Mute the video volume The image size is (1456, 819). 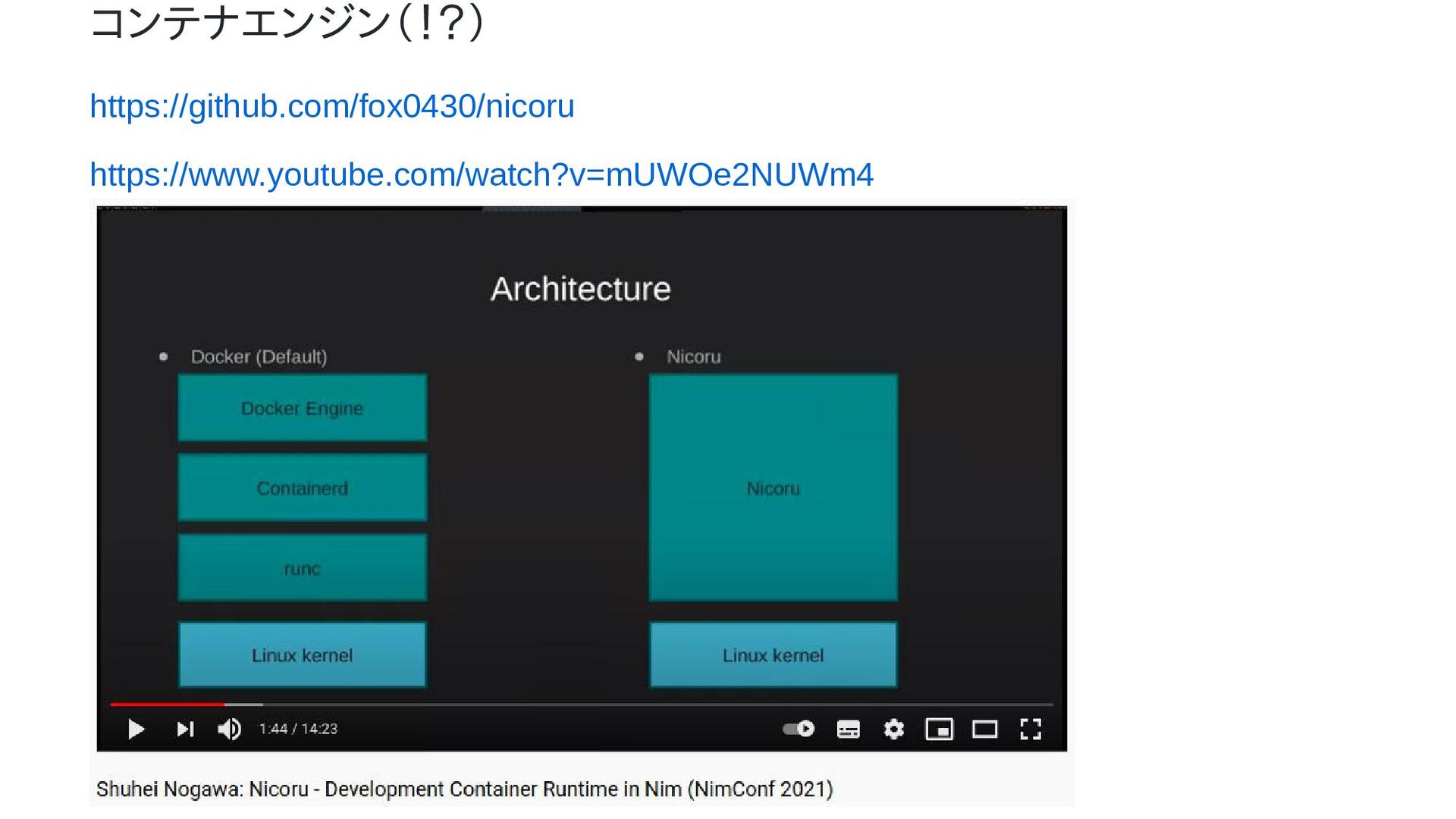pos(229,730)
